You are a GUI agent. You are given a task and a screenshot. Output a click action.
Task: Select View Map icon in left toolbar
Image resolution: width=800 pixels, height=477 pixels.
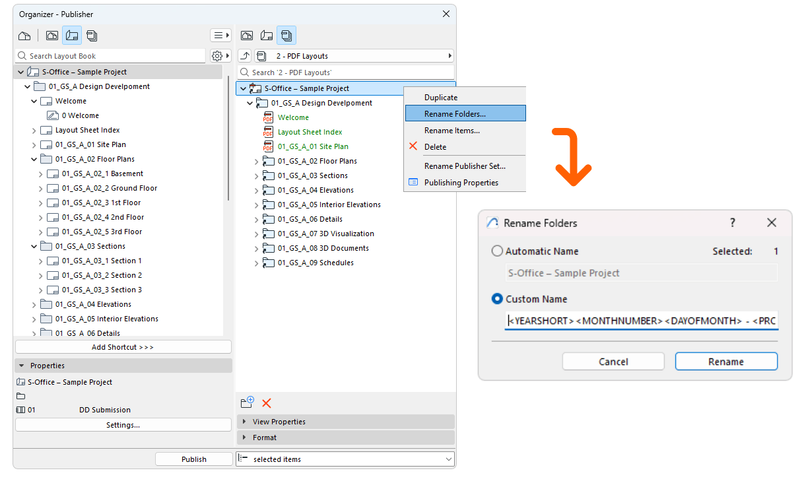tap(52, 36)
